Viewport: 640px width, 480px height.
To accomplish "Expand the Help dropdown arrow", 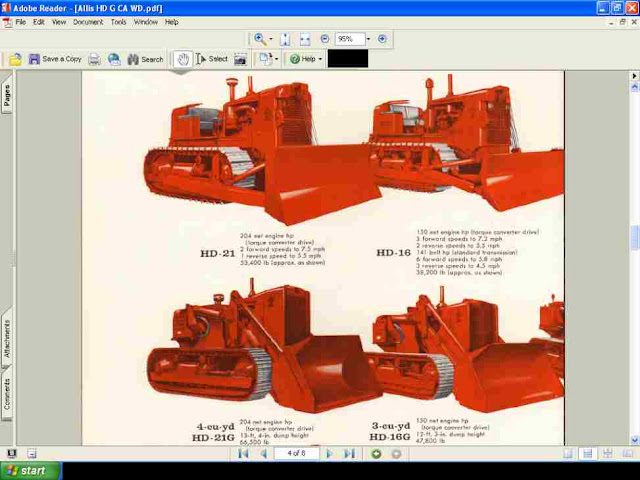I will (320, 60).
